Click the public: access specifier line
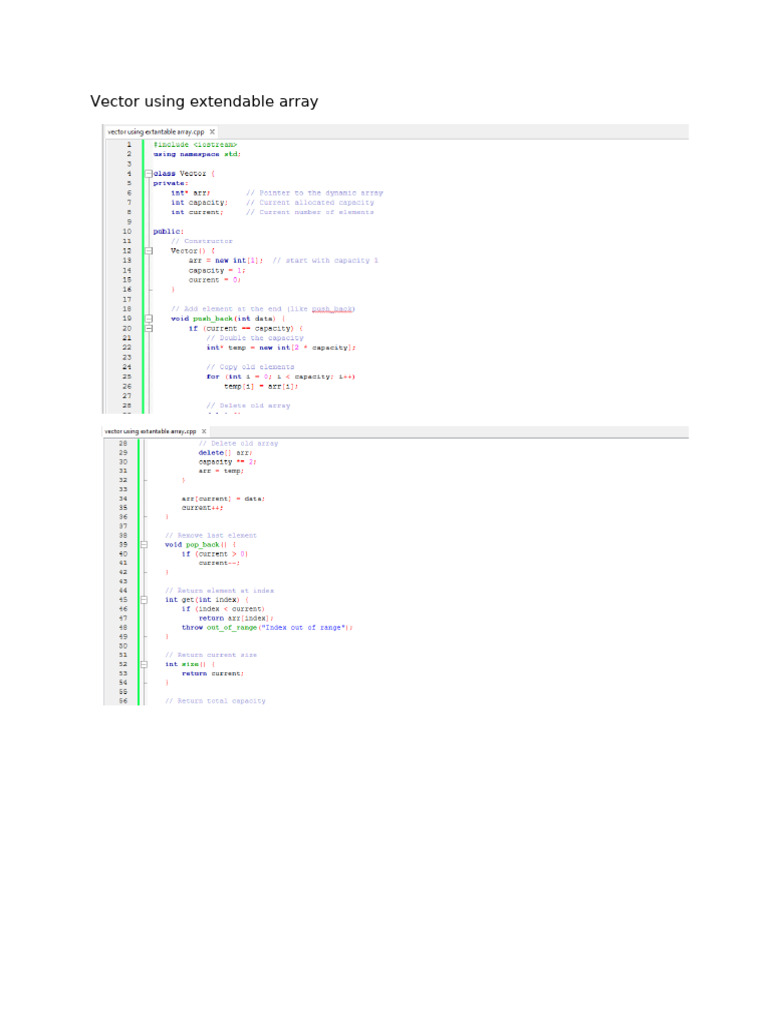The width and height of the screenshot is (768, 1024). coord(169,232)
